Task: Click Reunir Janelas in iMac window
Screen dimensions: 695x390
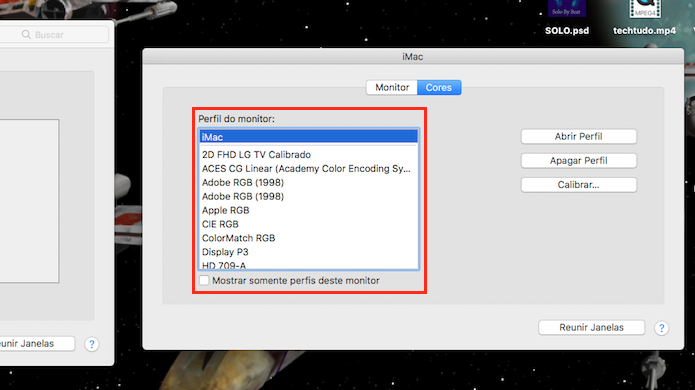Action: tap(591, 328)
